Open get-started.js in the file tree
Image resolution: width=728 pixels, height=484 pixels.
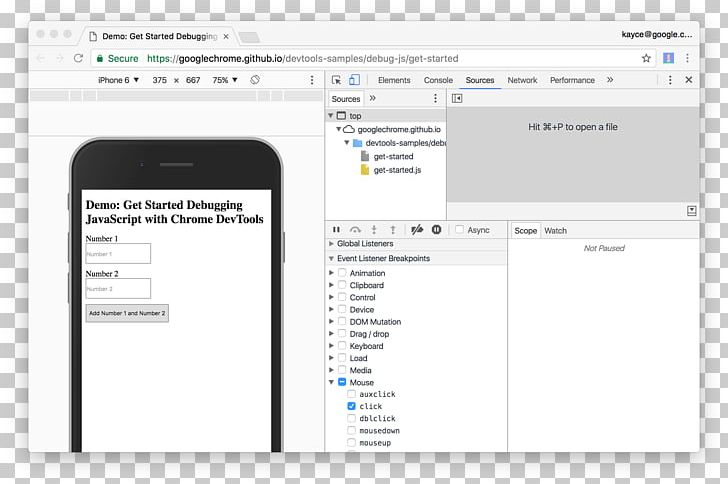tap(397, 170)
